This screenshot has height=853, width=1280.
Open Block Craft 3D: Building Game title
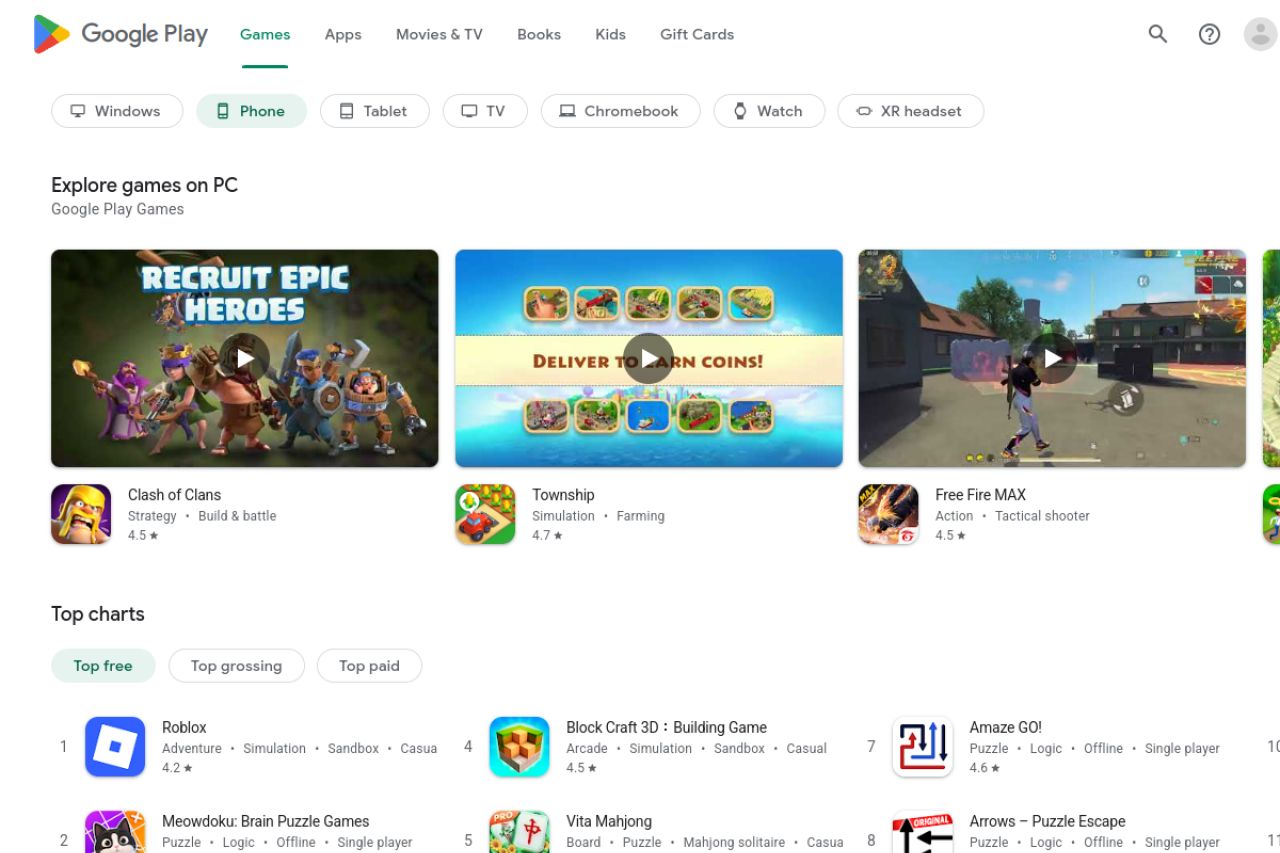click(666, 728)
